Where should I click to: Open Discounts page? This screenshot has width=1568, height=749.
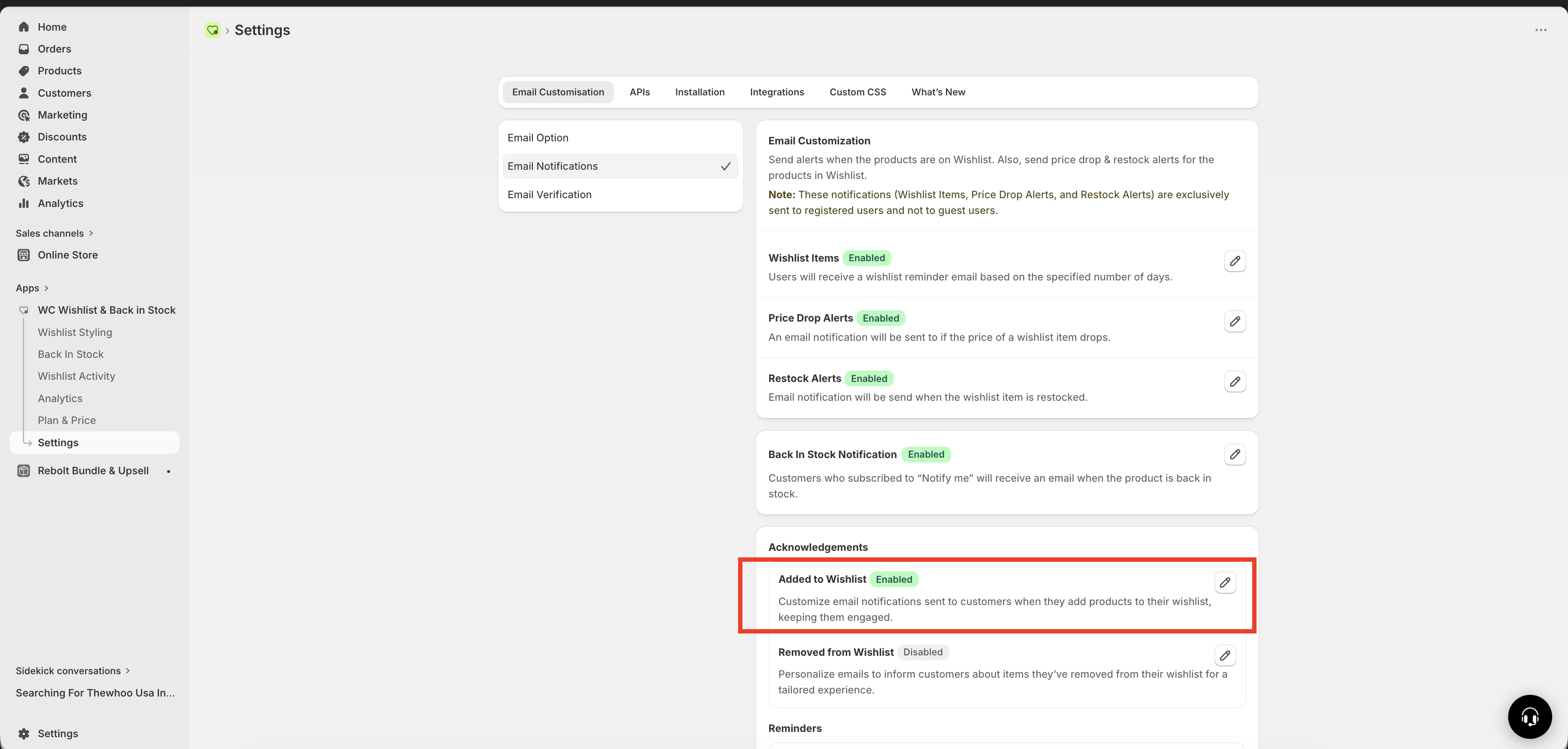[62, 137]
